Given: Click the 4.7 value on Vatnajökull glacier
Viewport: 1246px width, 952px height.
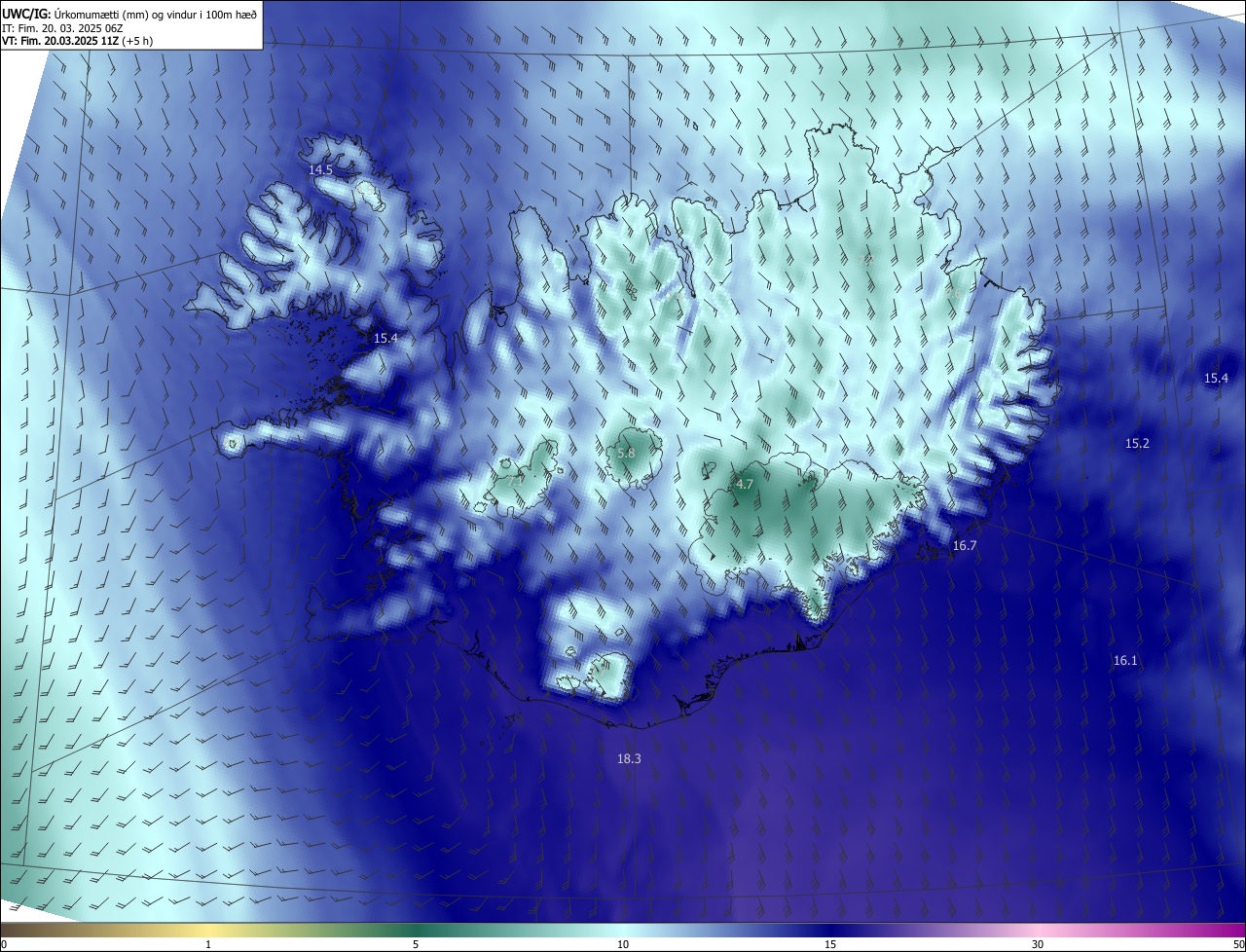Looking at the screenshot, I should (x=745, y=484).
